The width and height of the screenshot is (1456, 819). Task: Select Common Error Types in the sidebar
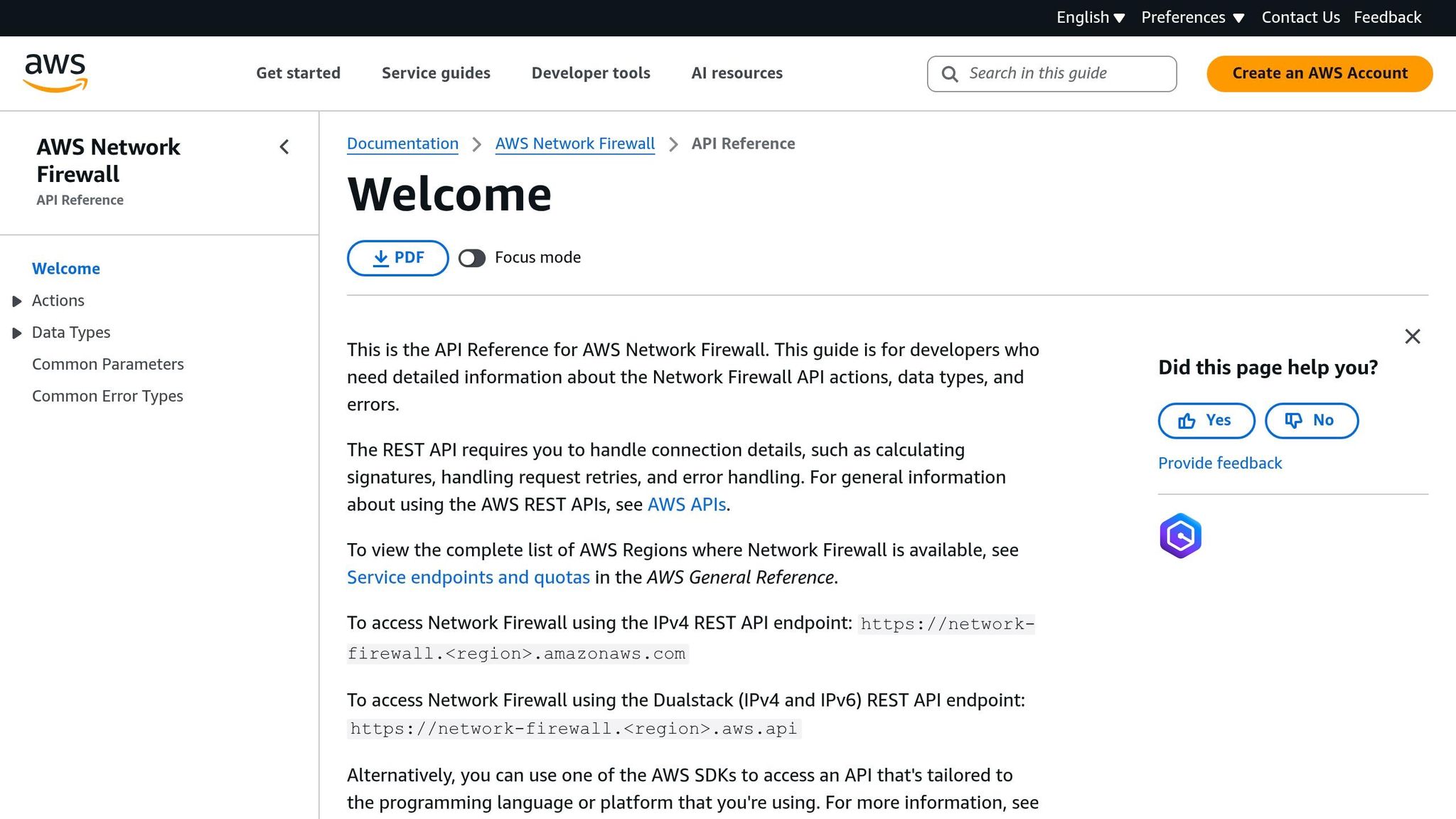[107, 396]
